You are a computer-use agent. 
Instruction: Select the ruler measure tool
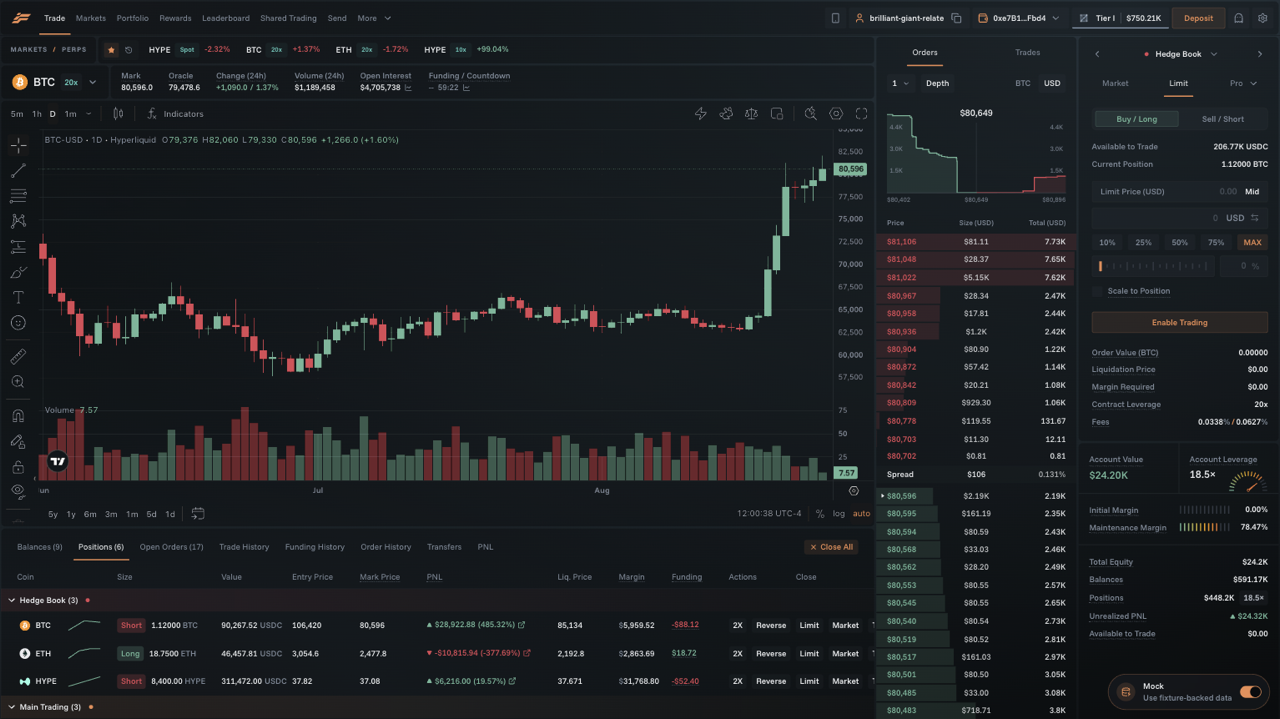(18, 356)
